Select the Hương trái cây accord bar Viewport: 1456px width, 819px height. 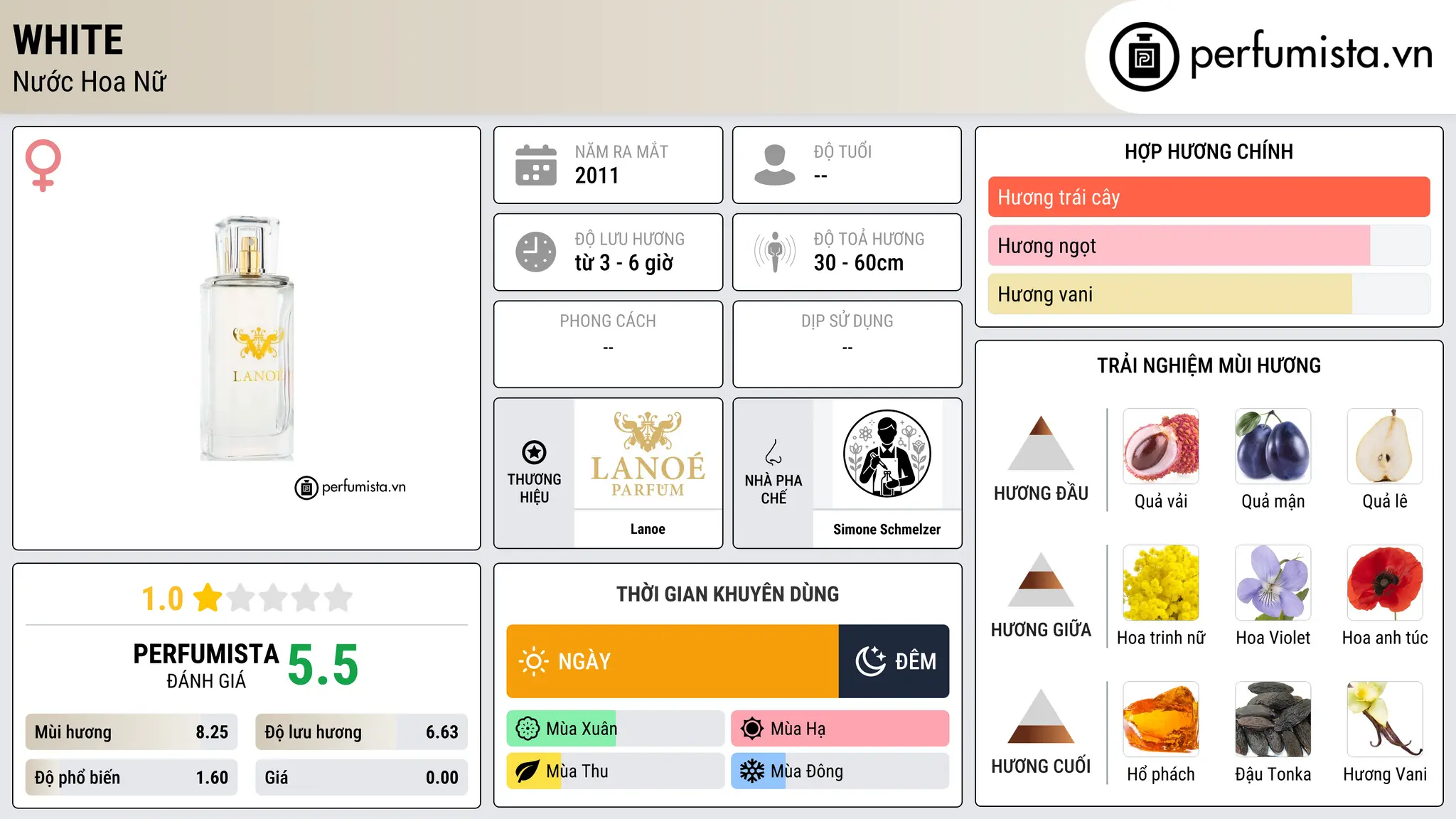(1209, 197)
